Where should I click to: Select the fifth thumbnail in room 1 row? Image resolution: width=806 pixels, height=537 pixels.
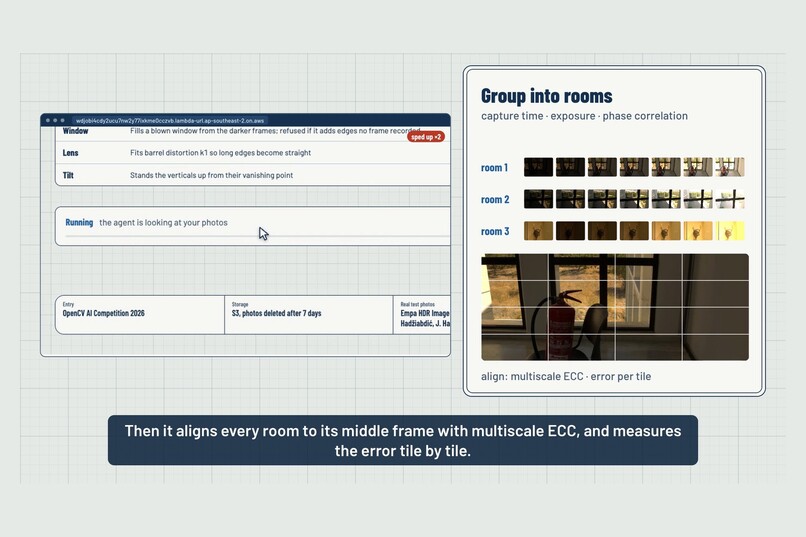[x=666, y=167]
